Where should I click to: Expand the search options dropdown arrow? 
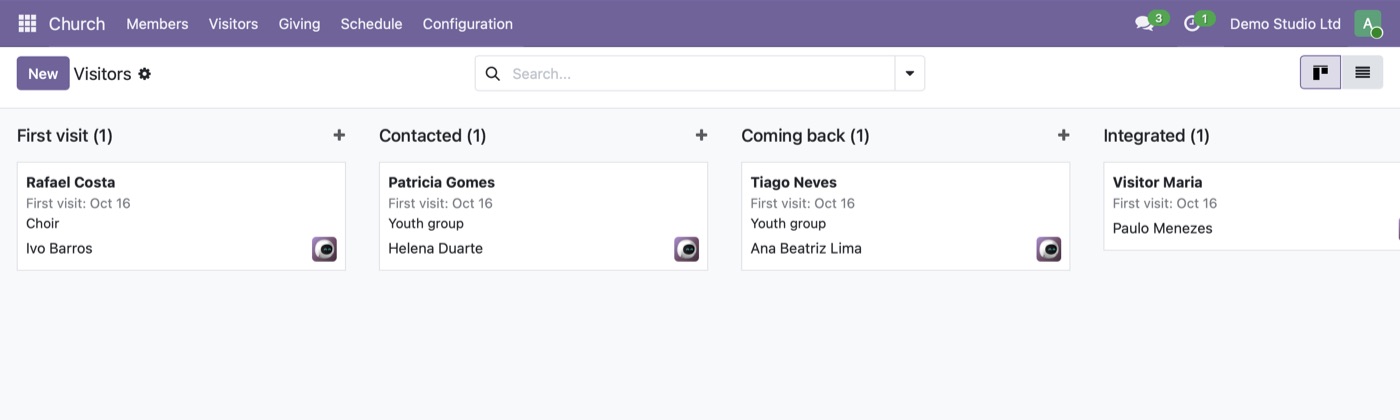coord(910,73)
